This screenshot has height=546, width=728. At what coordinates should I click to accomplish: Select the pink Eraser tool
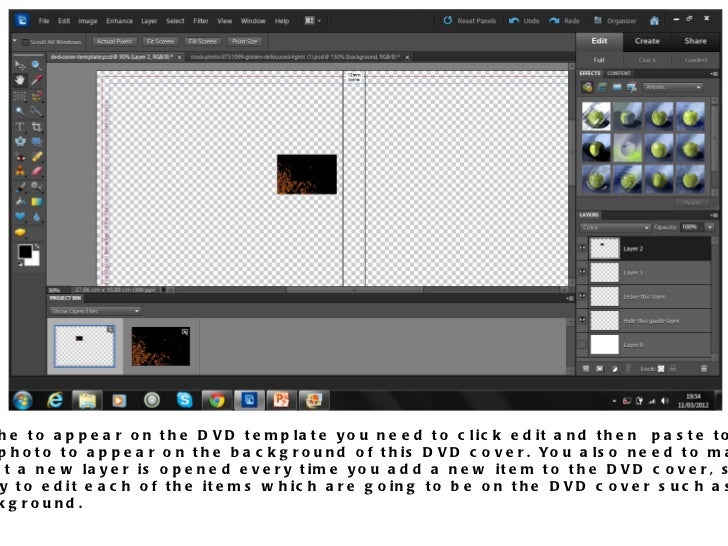[36, 171]
